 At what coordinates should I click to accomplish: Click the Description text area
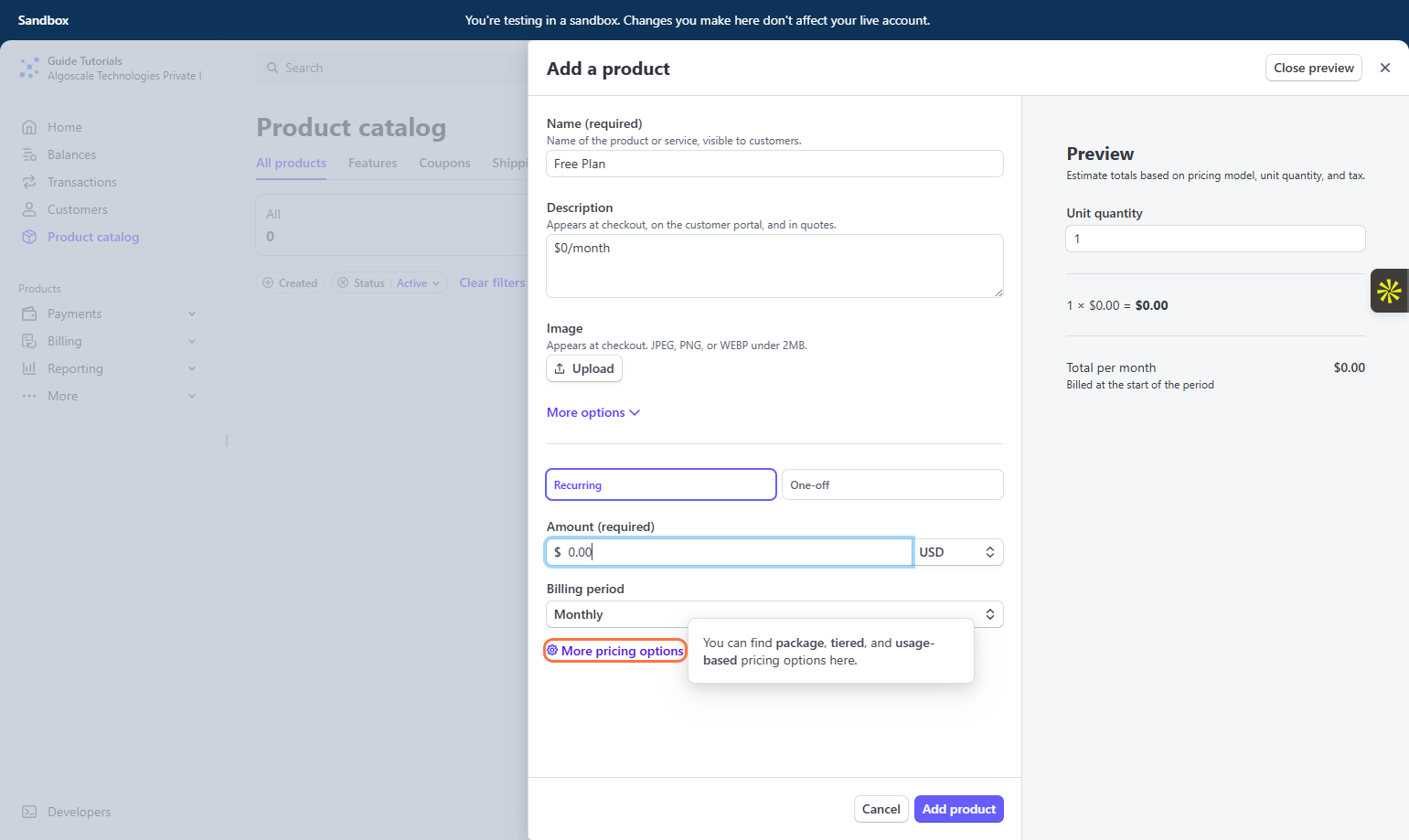(x=774, y=266)
